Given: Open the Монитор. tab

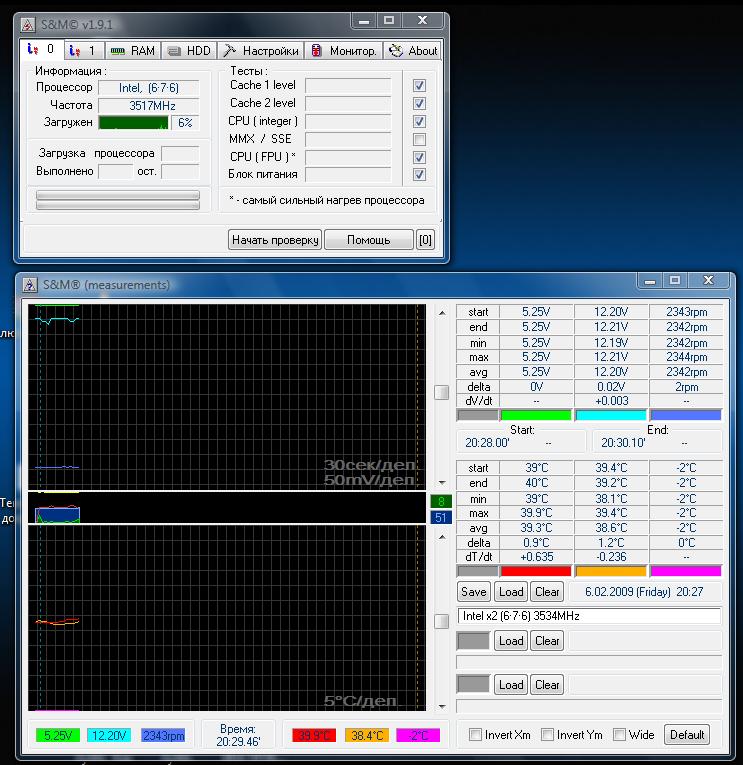Looking at the screenshot, I should pyautogui.click(x=343, y=50).
